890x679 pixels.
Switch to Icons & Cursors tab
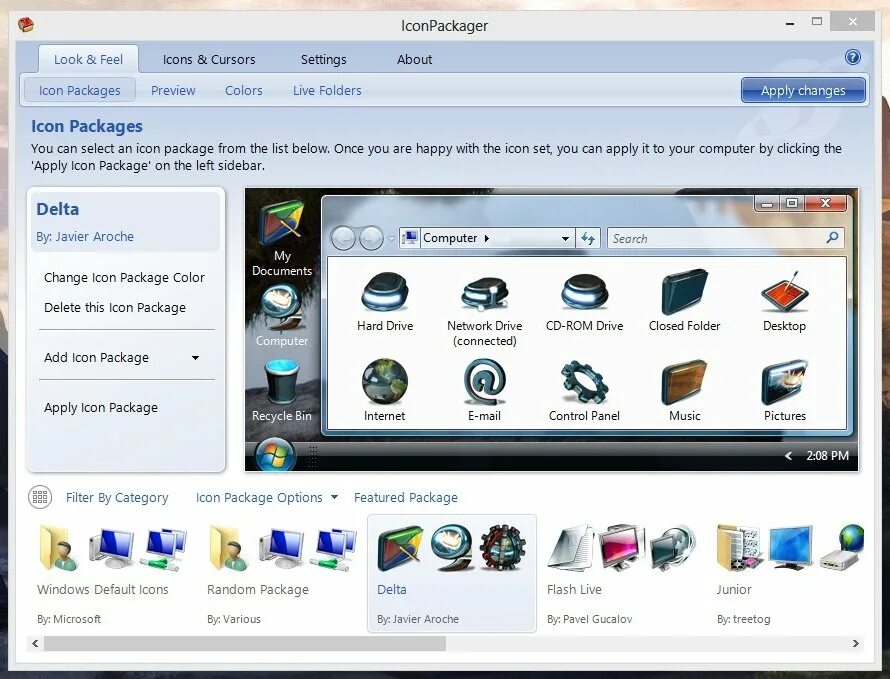tap(209, 60)
